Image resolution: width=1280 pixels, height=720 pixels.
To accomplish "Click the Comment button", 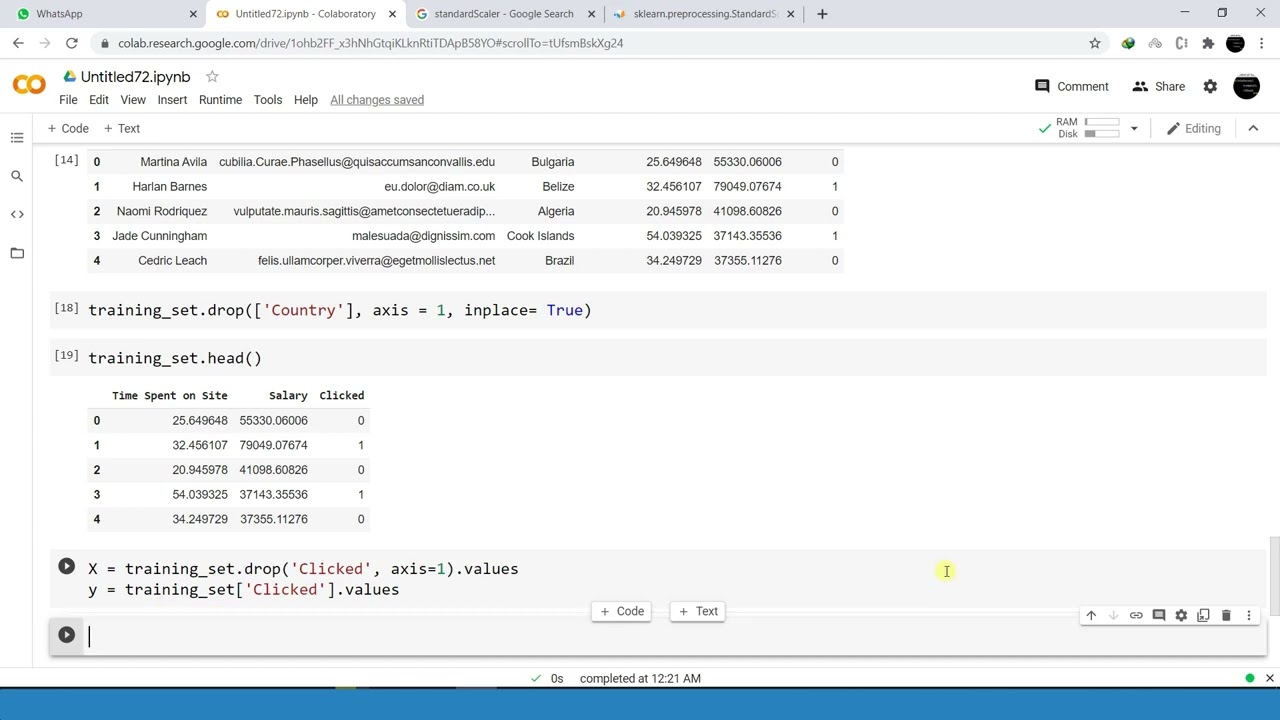I will coord(1072,87).
